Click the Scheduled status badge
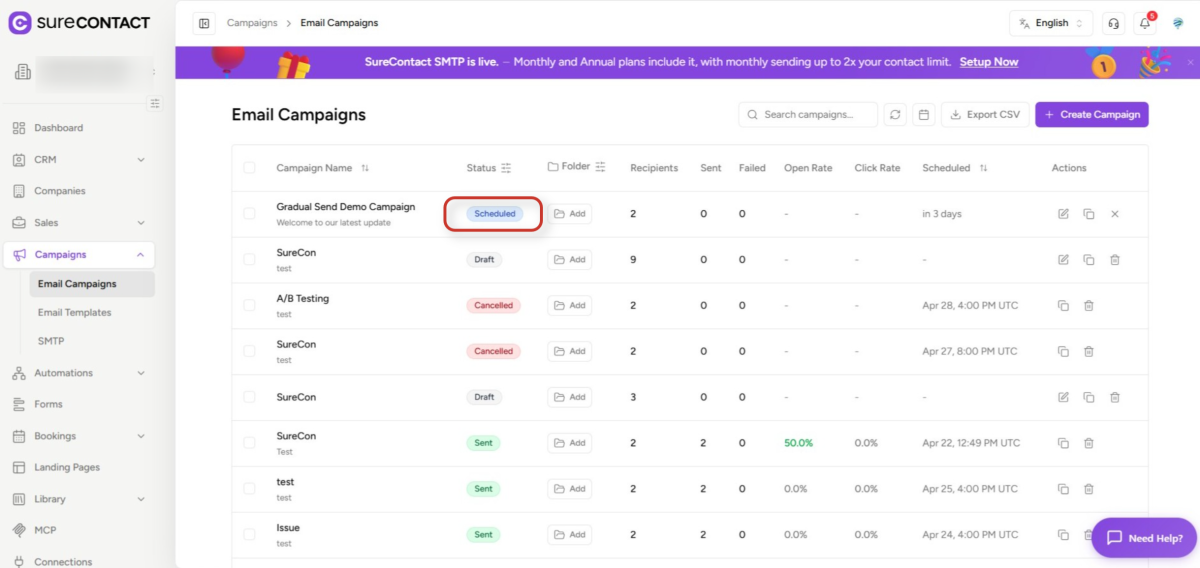Image resolution: width=1200 pixels, height=568 pixels. [494, 214]
